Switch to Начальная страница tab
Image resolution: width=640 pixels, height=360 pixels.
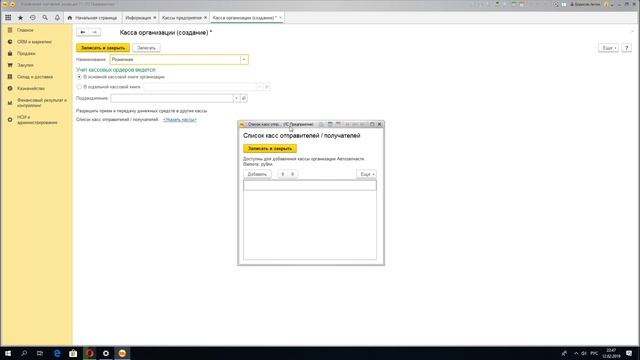click(x=93, y=18)
